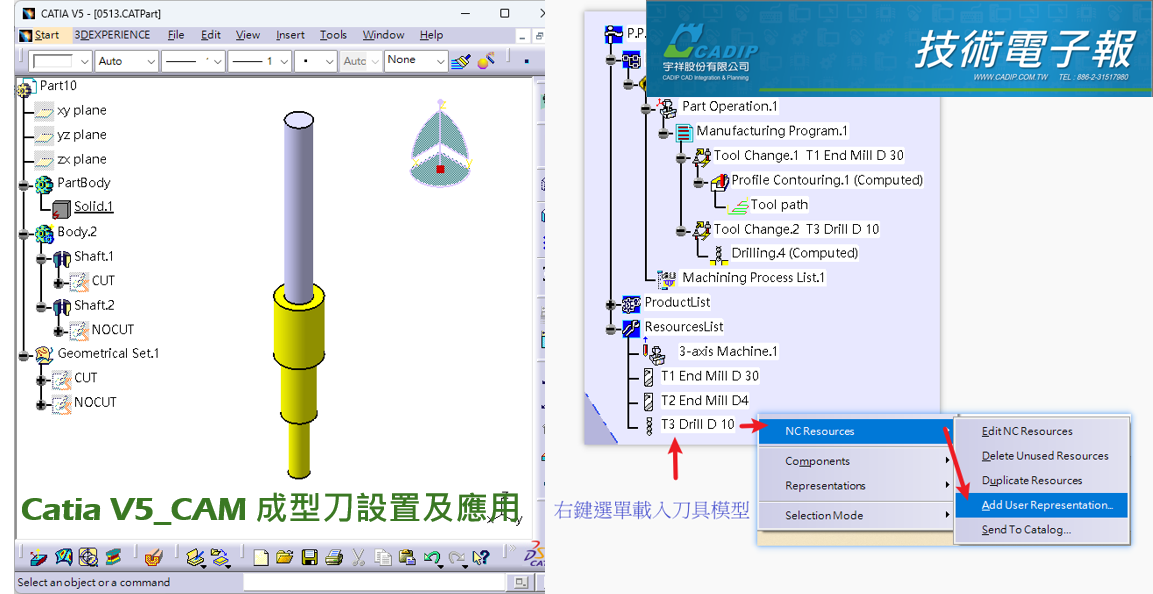Collapse the Shaft.2 node
This screenshot has width=1153, height=594.
(x=41, y=307)
